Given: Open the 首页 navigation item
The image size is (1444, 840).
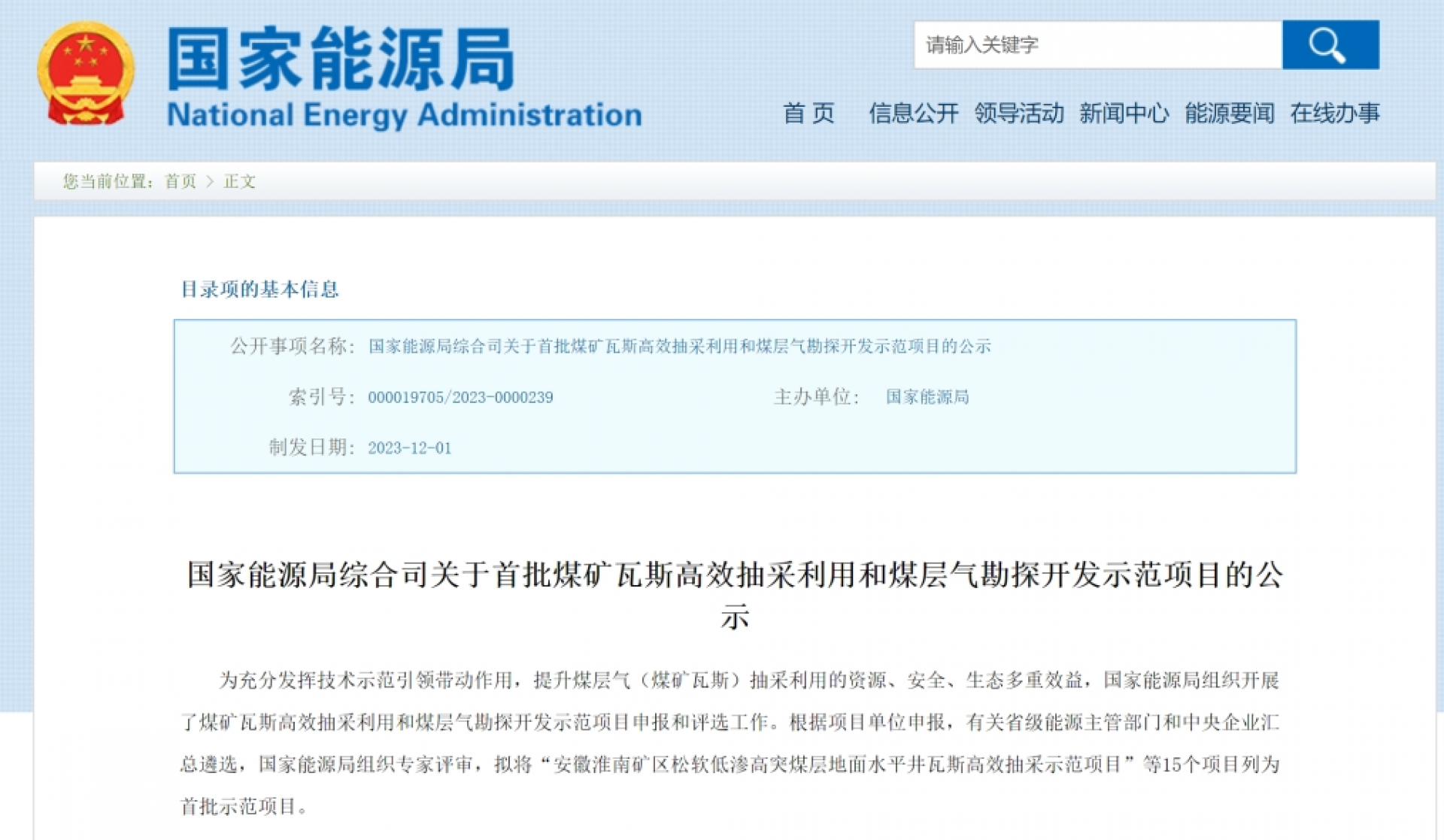Looking at the screenshot, I should click(x=808, y=114).
